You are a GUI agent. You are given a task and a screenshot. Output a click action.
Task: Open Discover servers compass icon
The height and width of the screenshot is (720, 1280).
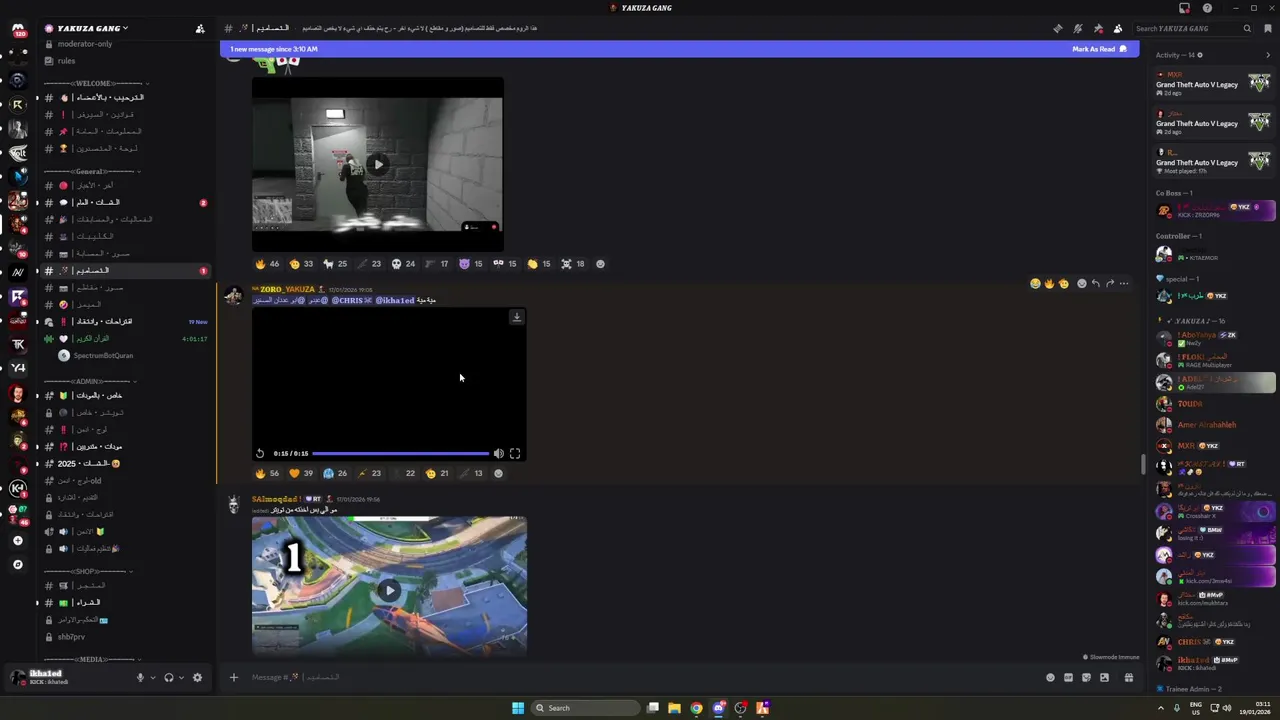coord(17,564)
